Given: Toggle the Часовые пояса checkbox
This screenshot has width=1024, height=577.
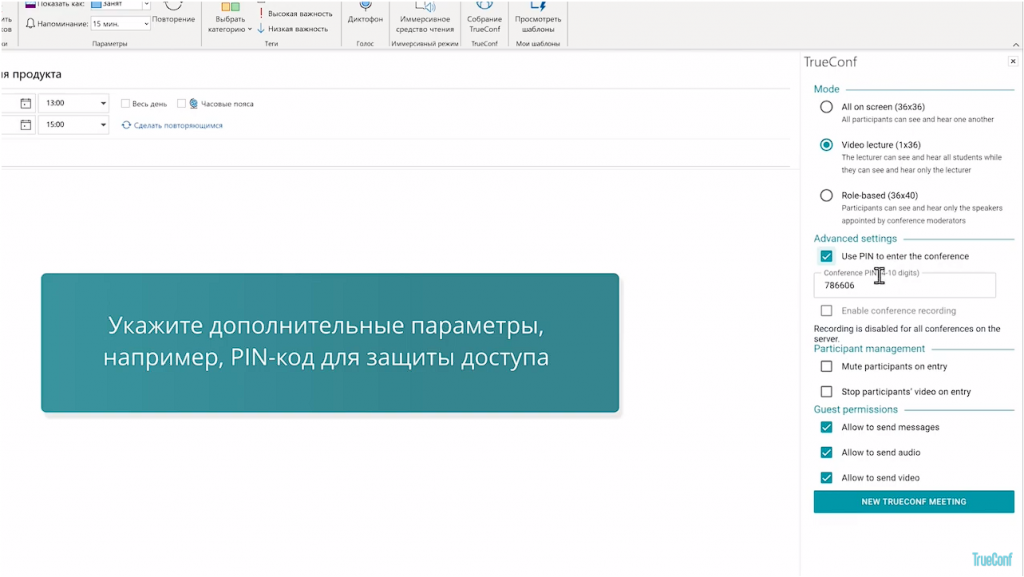Looking at the screenshot, I should [x=182, y=104].
